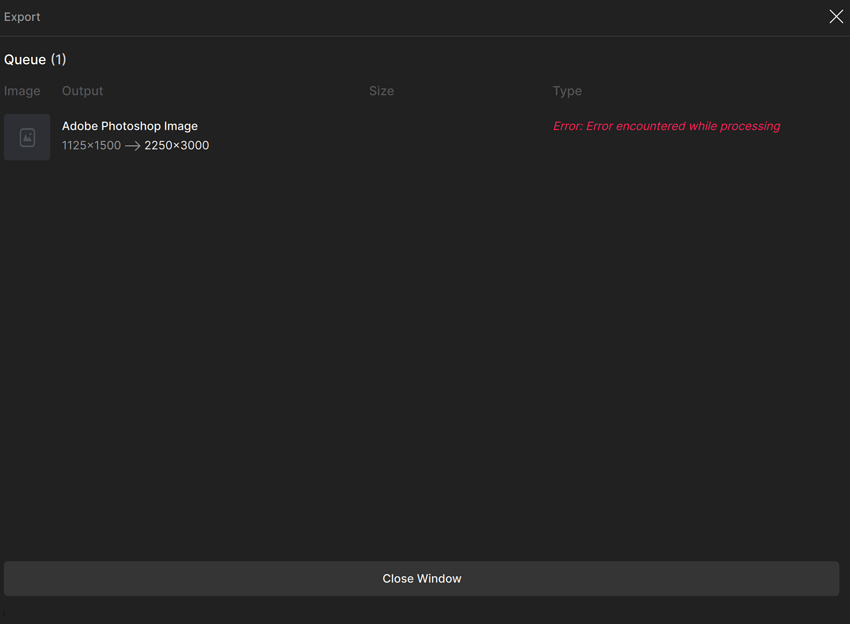Click the Output column header
The height and width of the screenshot is (624, 850).
tap(82, 90)
